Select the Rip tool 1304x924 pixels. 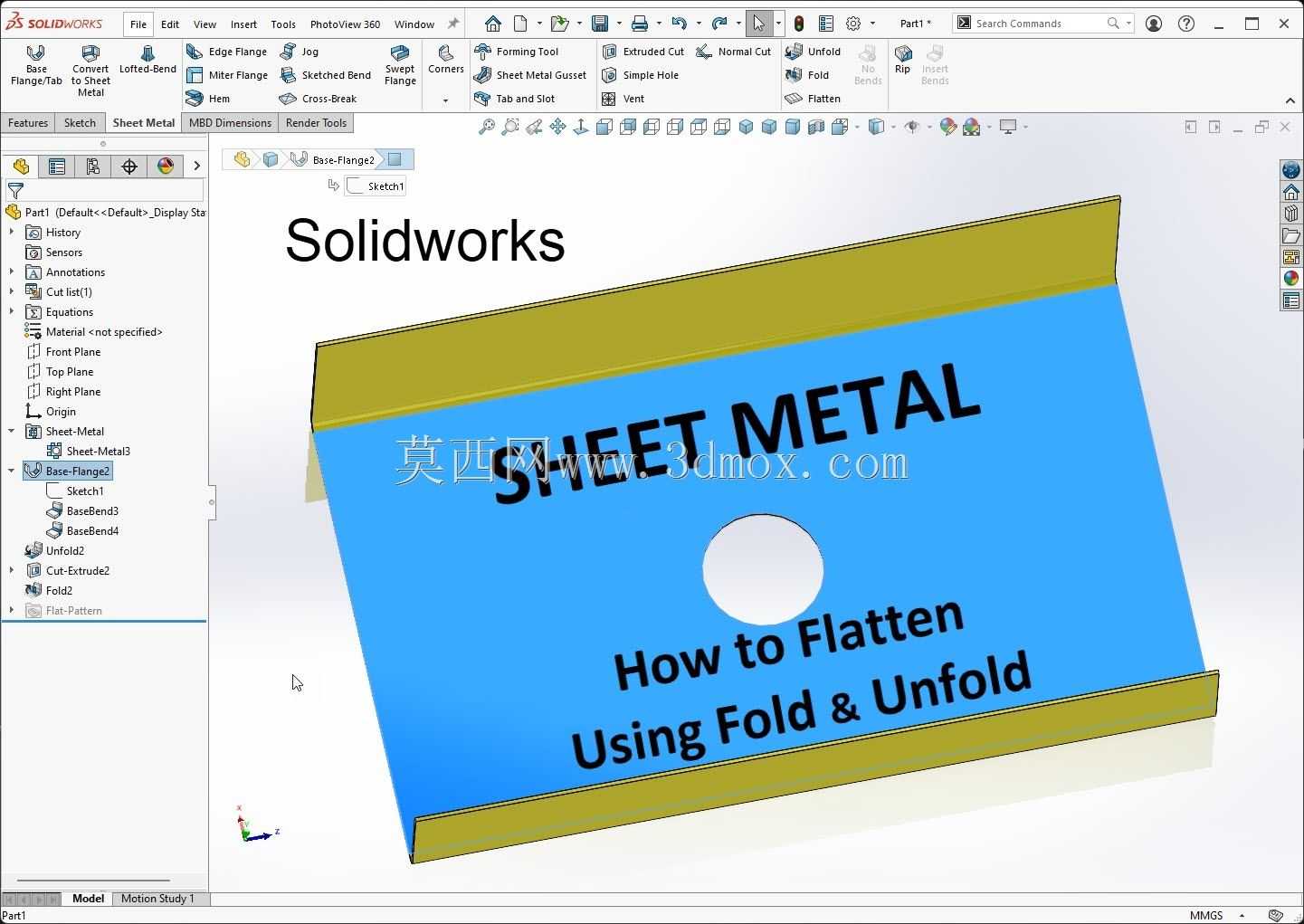point(902,60)
